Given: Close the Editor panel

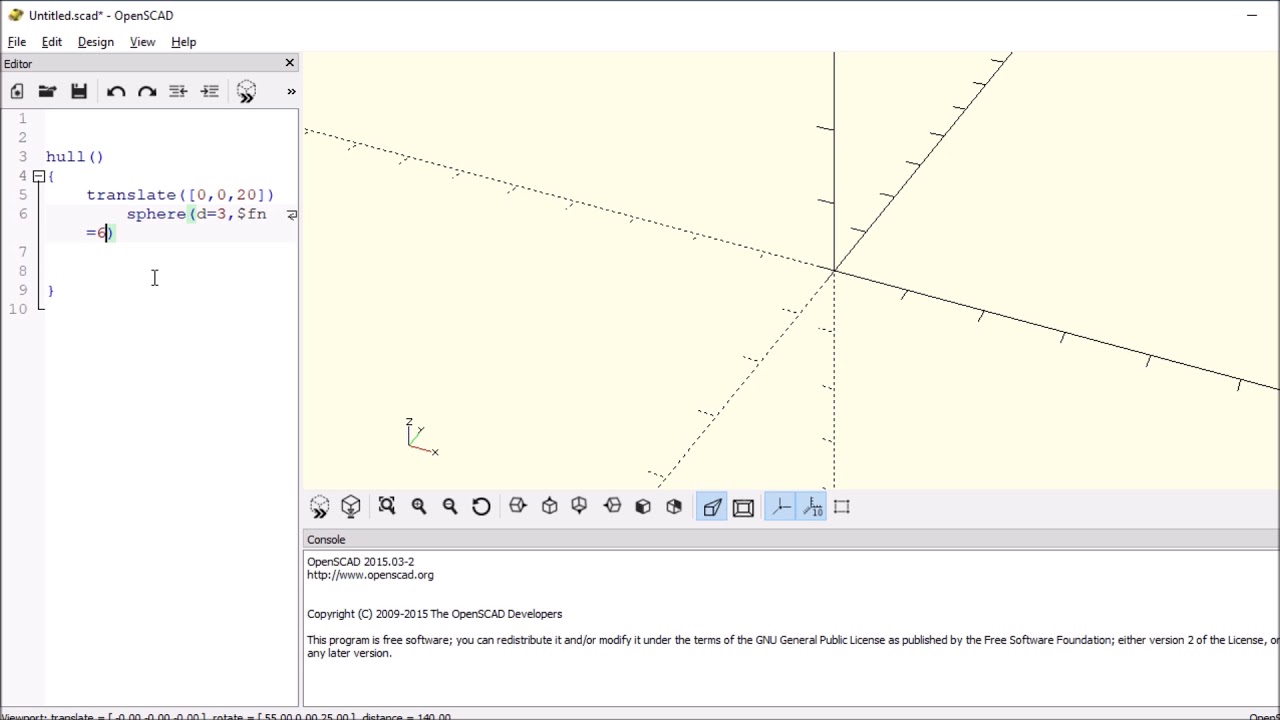Looking at the screenshot, I should coord(290,62).
